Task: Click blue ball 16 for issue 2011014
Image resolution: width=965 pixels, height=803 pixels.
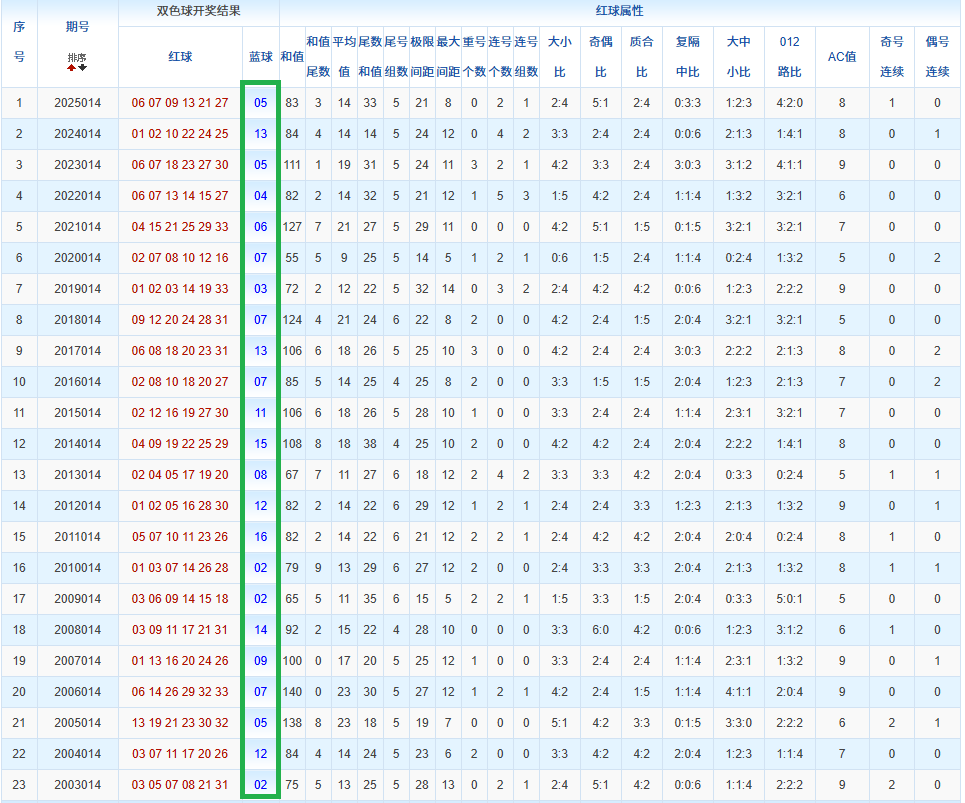Action: click(x=260, y=537)
